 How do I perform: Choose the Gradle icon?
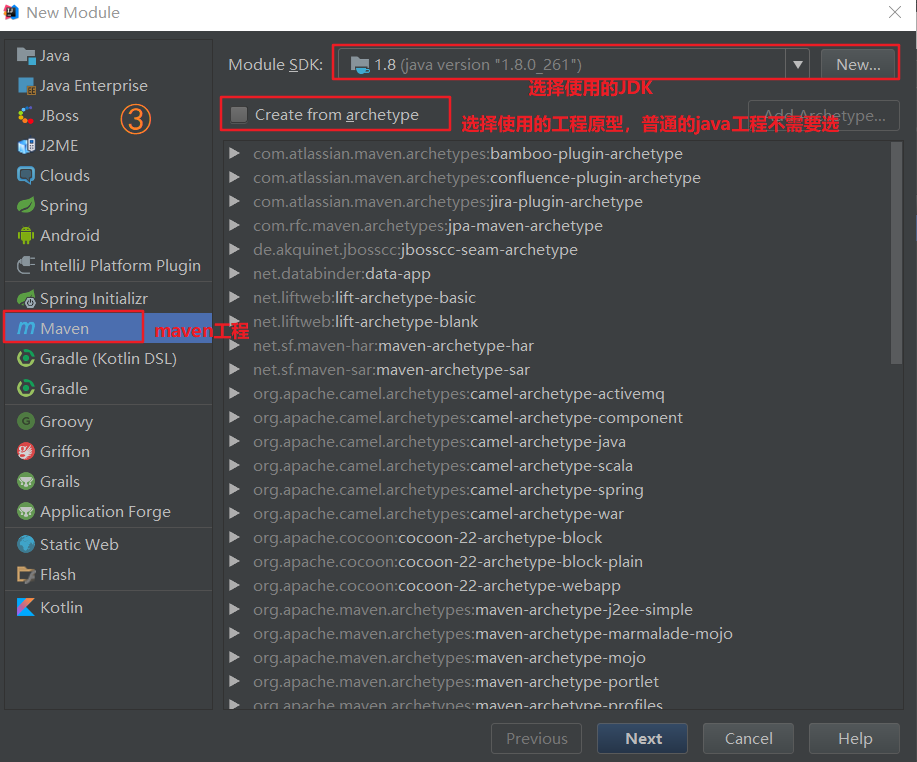26,388
